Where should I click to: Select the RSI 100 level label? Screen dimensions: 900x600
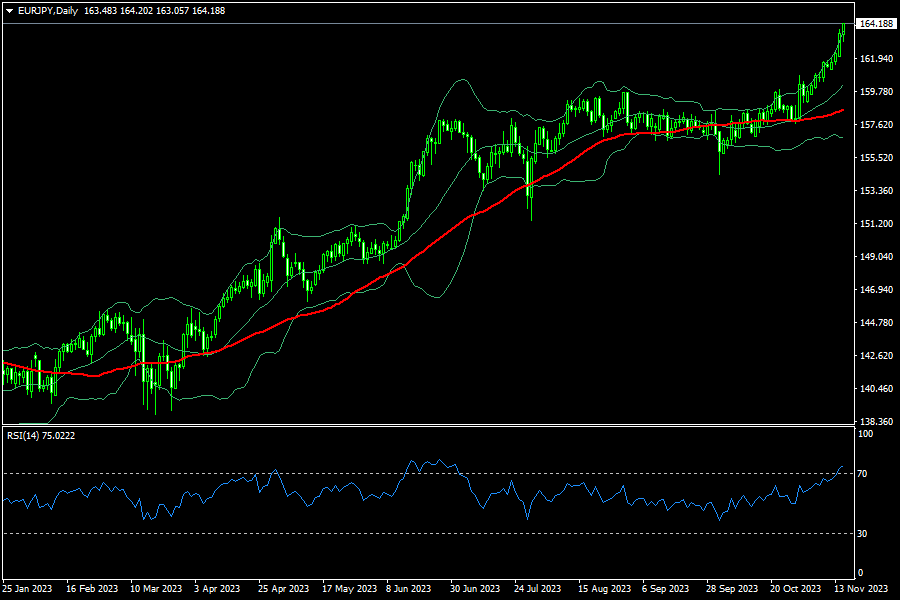[x=865, y=434]
